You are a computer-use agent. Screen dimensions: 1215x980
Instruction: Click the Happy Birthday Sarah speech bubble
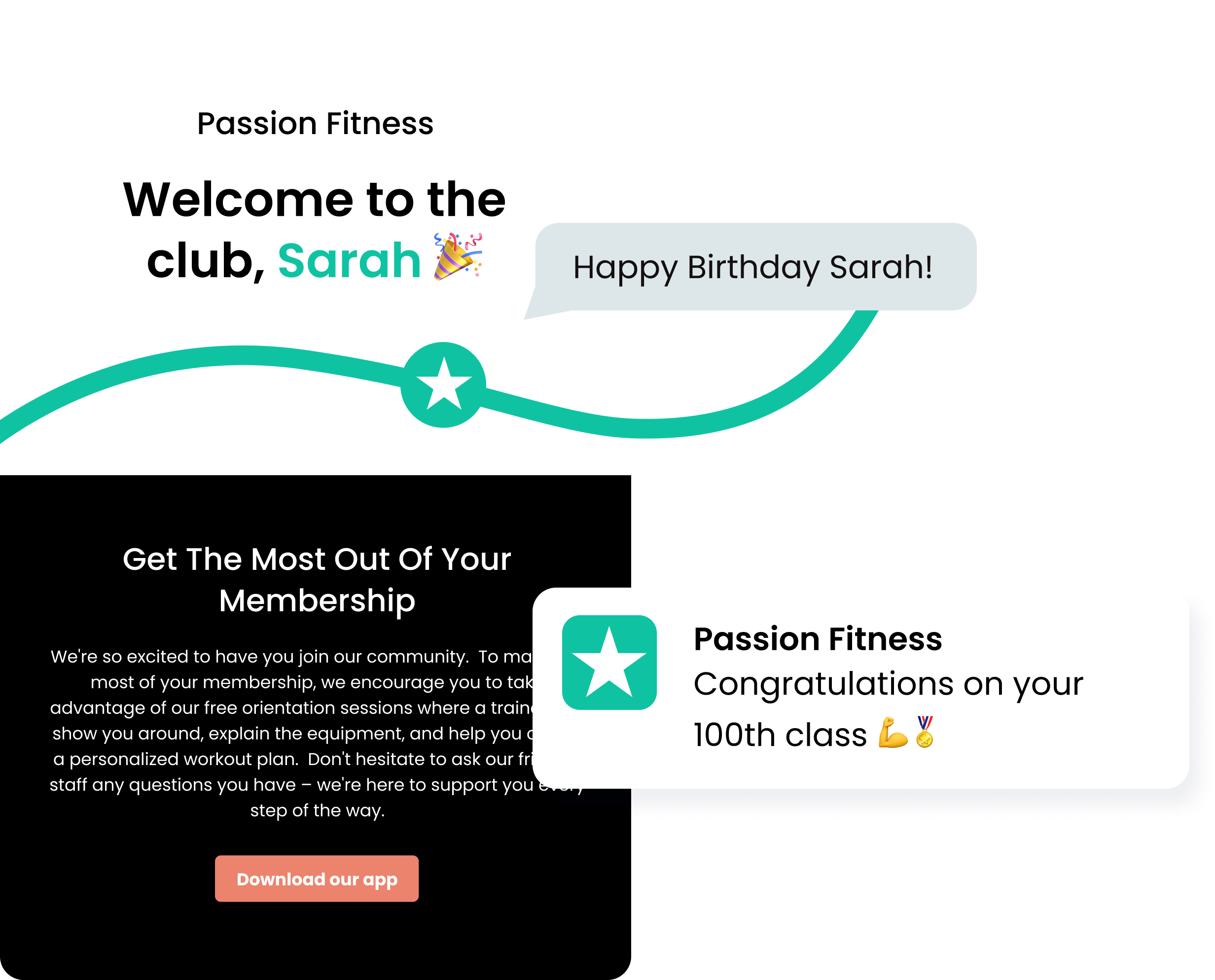(755, 267)
